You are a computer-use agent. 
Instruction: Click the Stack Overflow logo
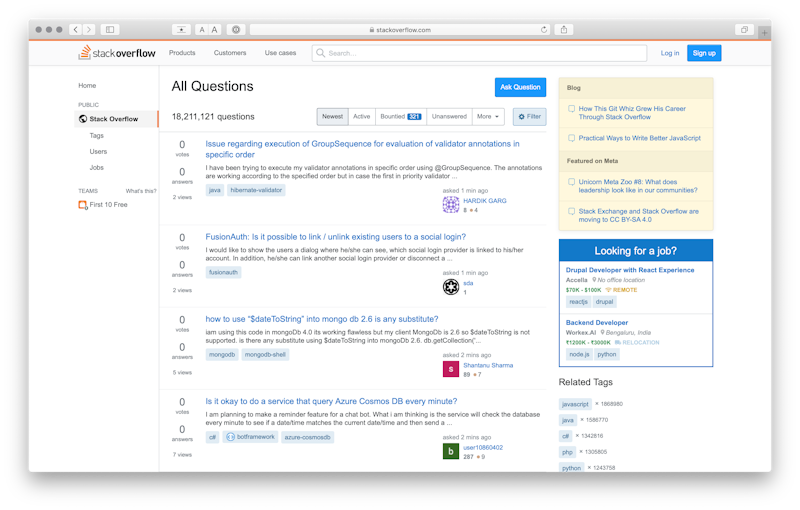[x=117, y=53]
